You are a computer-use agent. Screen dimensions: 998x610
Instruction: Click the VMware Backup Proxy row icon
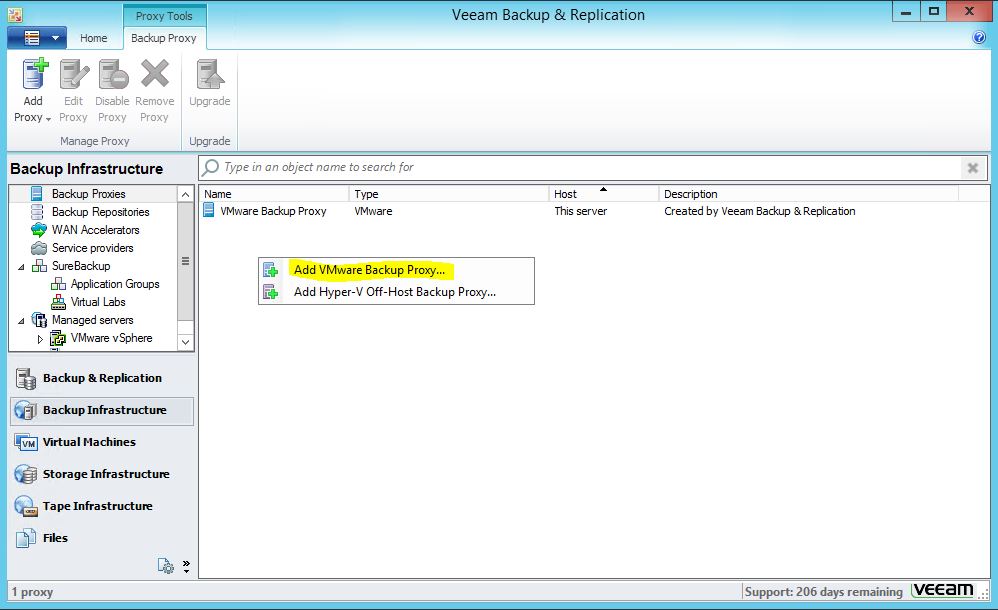(x=209, y=210)
